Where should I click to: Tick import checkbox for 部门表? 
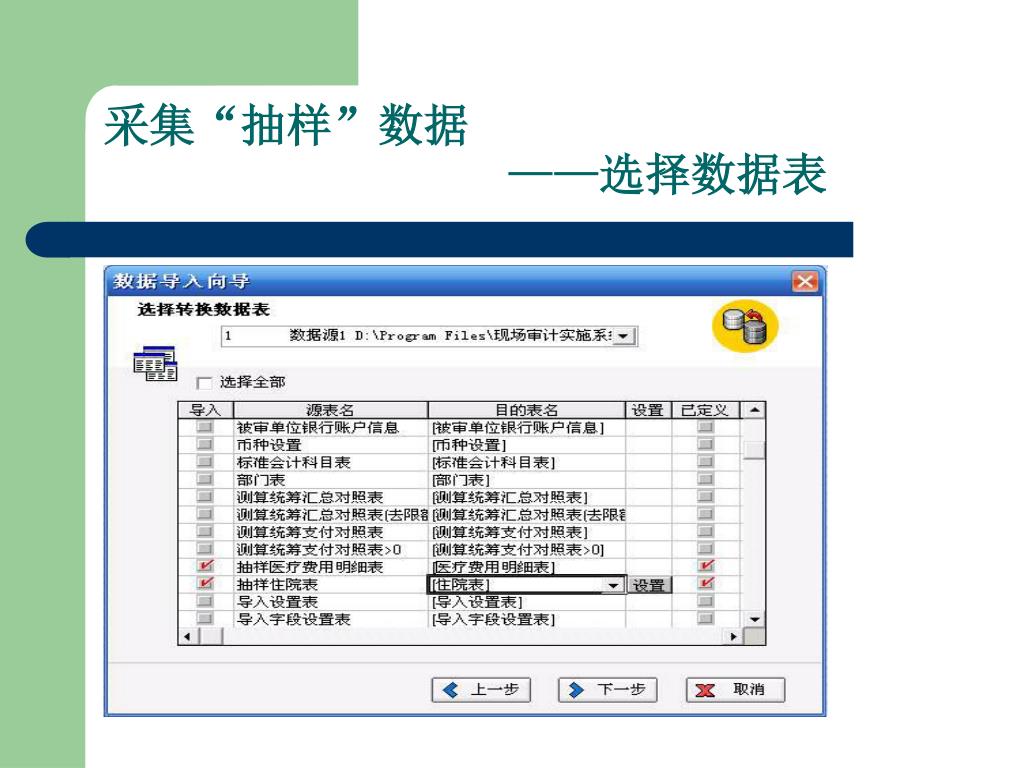click(205, 479)
